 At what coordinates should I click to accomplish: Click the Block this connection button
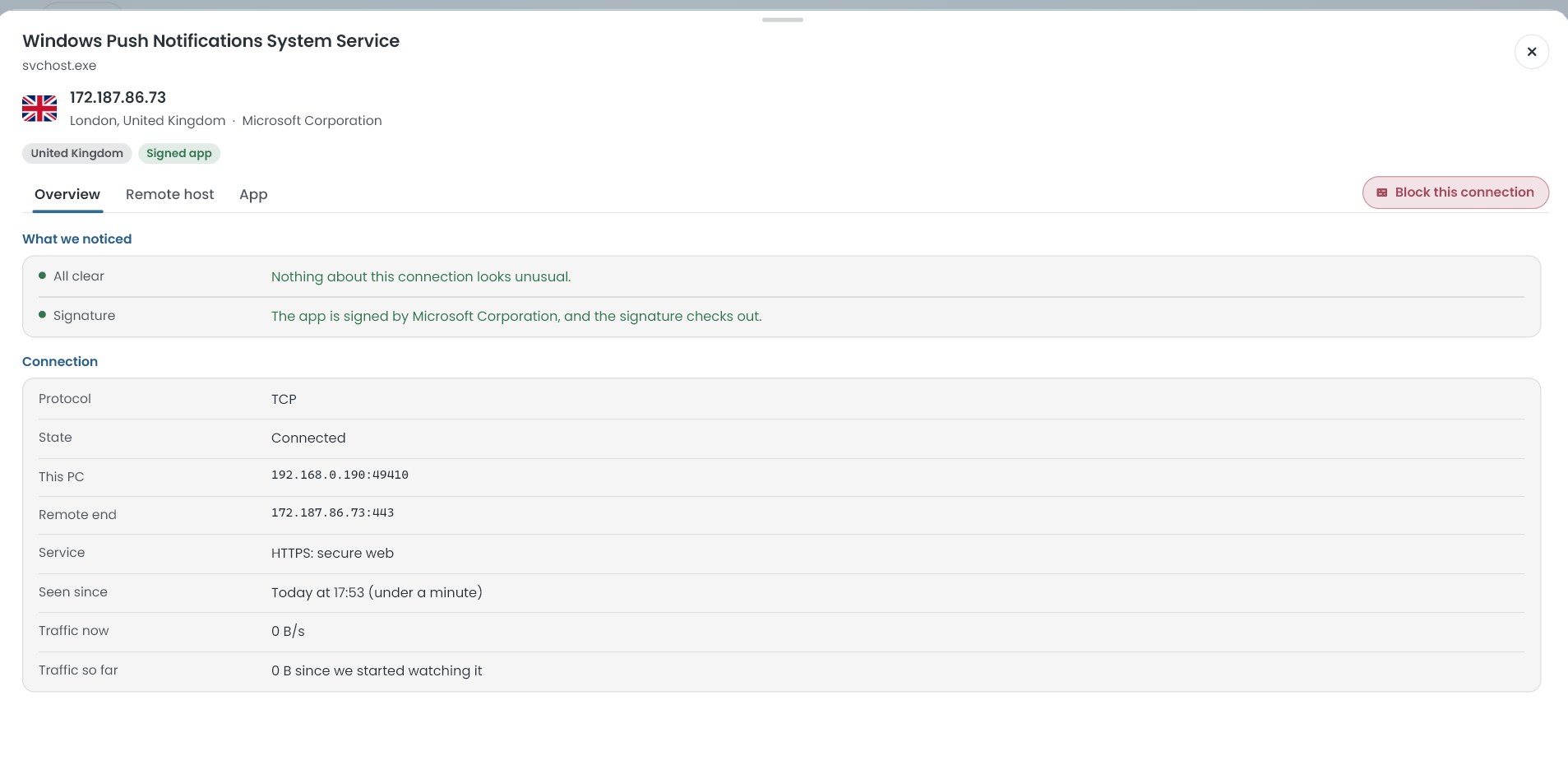[x=1455, y=192]
